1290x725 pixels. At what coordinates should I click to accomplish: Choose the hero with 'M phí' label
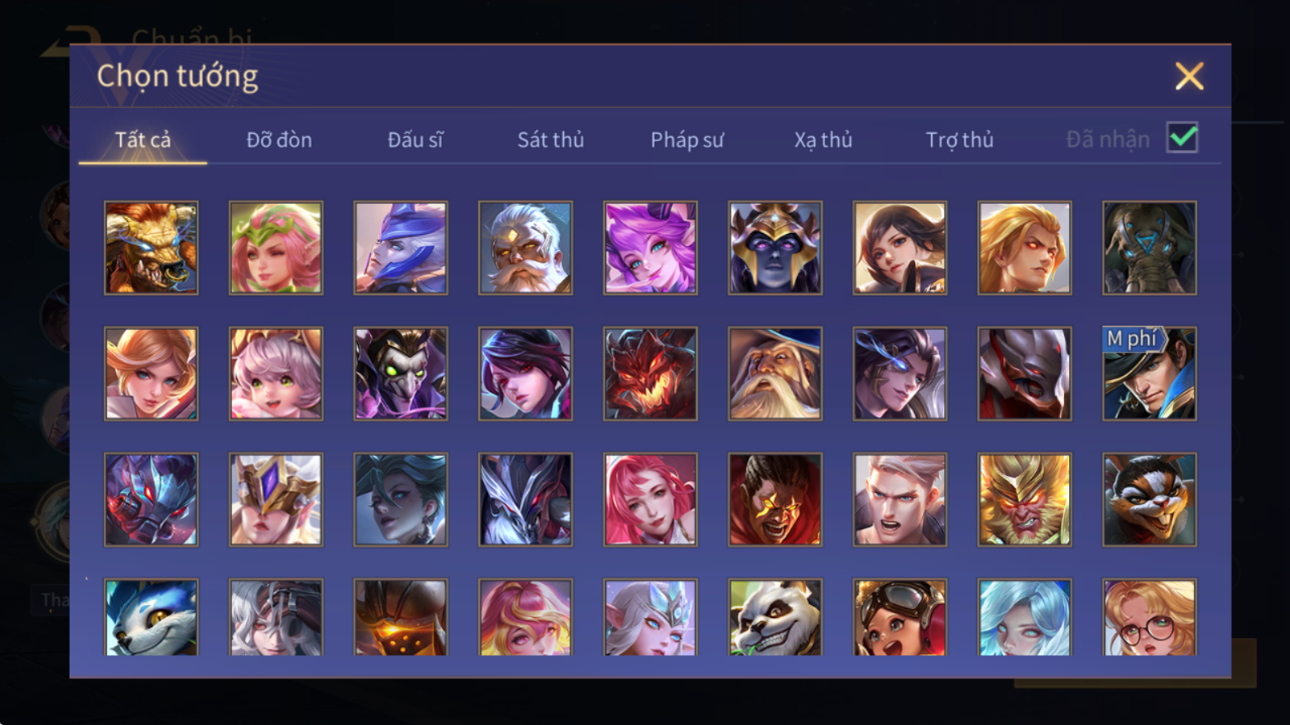click(1149, 374)
